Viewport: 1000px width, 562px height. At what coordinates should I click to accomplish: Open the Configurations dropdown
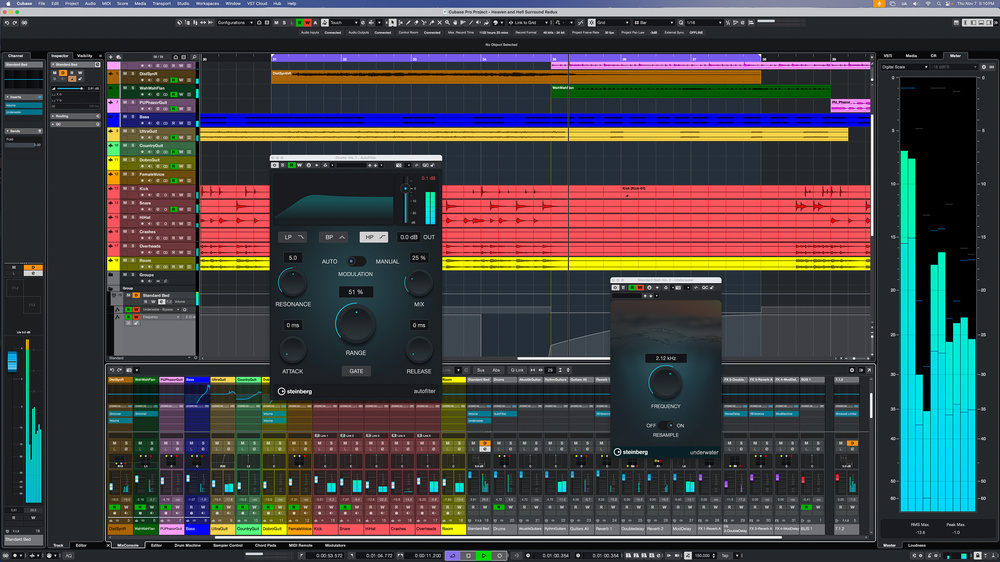point(235,22)
